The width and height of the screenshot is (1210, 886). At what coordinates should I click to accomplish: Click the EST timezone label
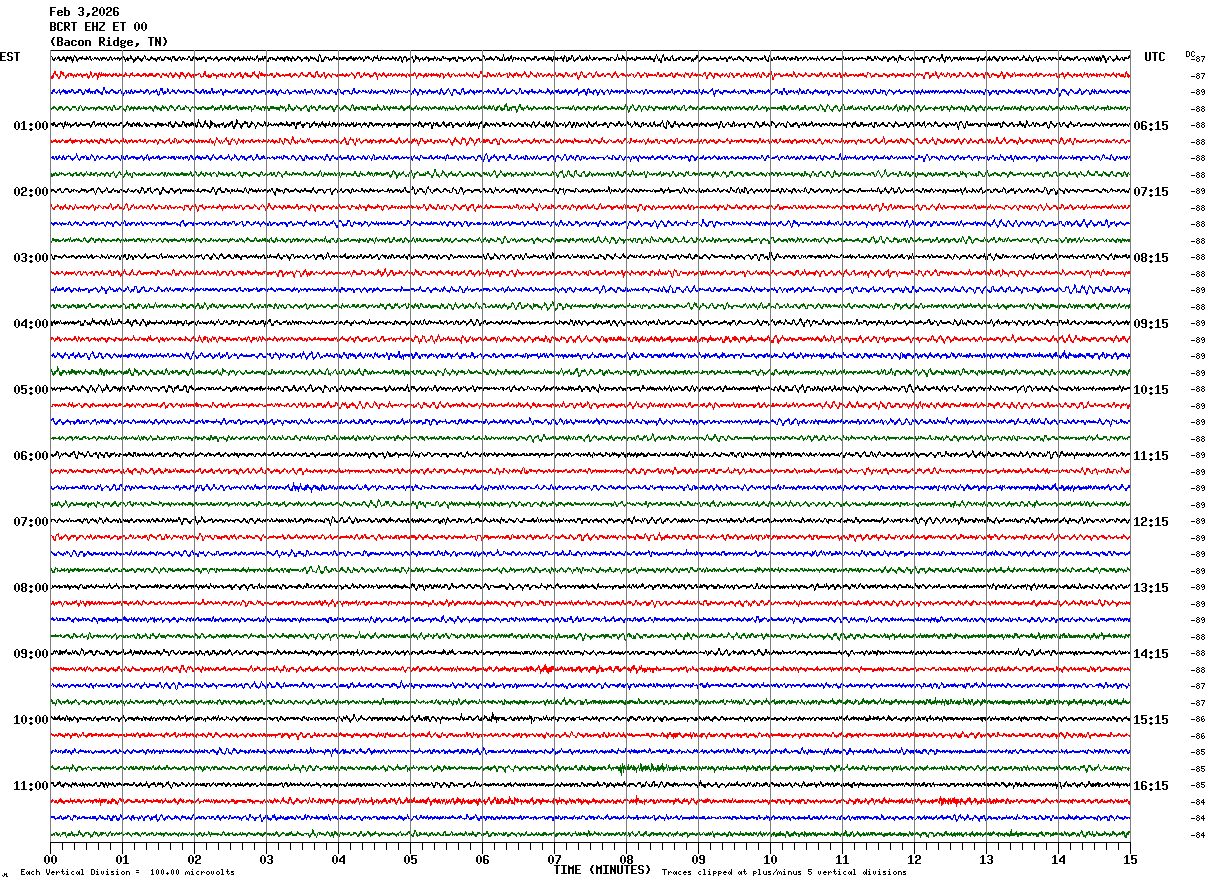(10, 57)
